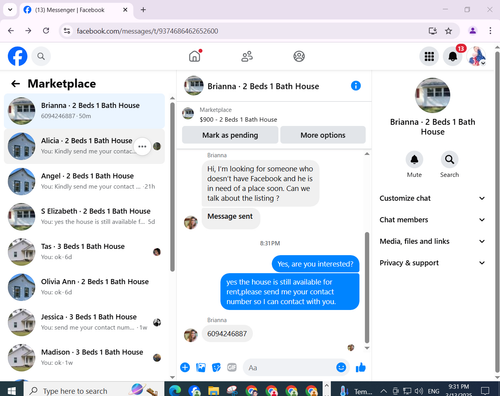This screenshot has height=396, width=500.
Task: Open the Facebook menu grid icon
Action: coord(429,56)
